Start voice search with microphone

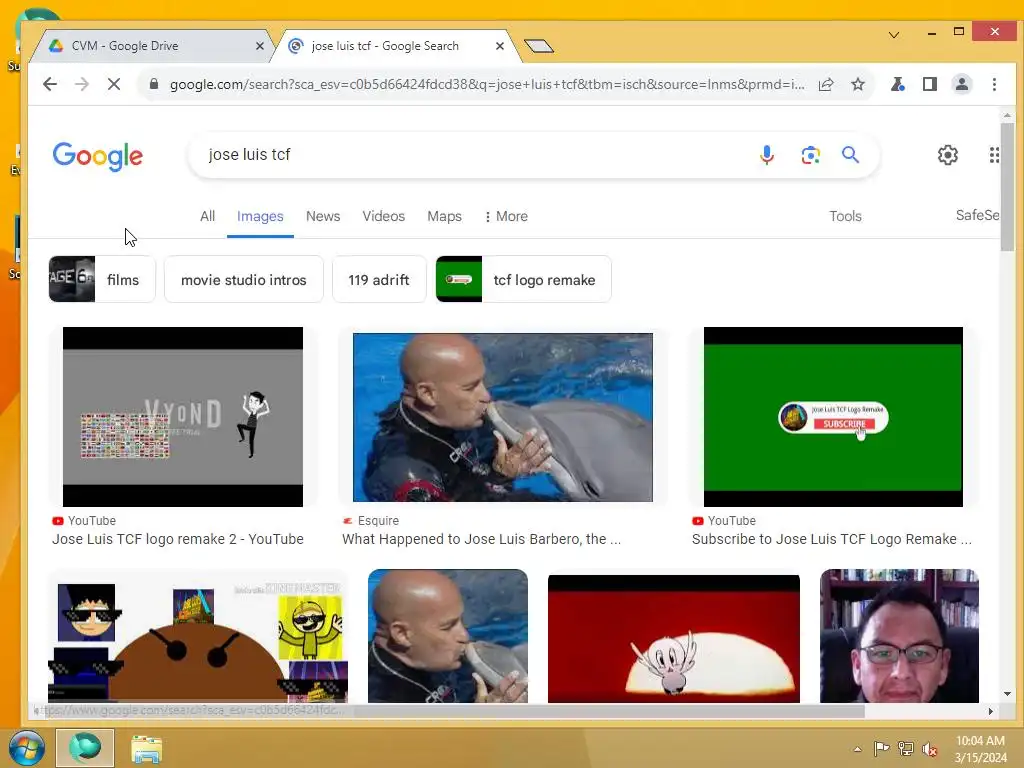tap(767, 155)
